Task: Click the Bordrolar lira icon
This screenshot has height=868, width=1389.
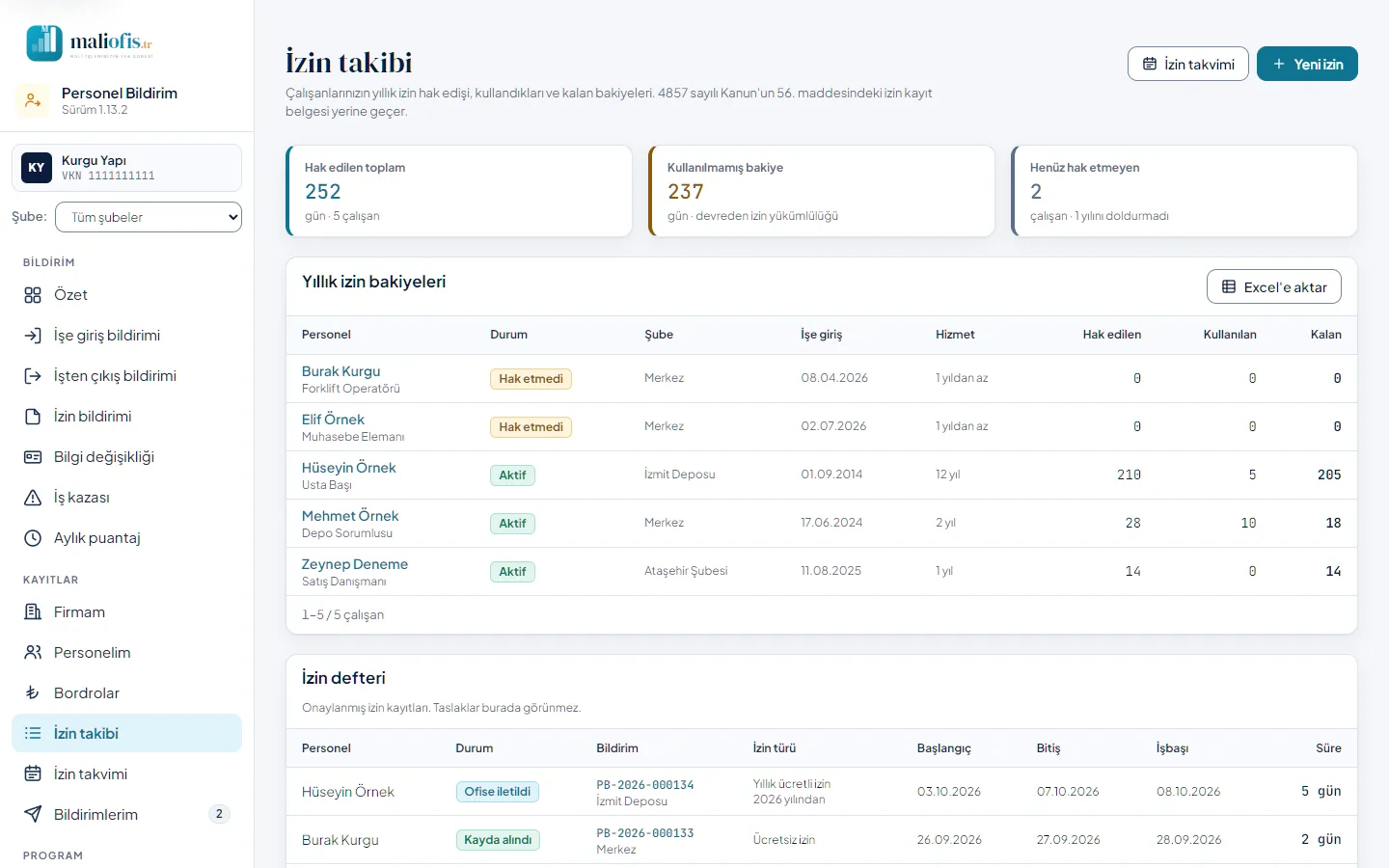Action: pyautogui.click(x=33, y=693)
